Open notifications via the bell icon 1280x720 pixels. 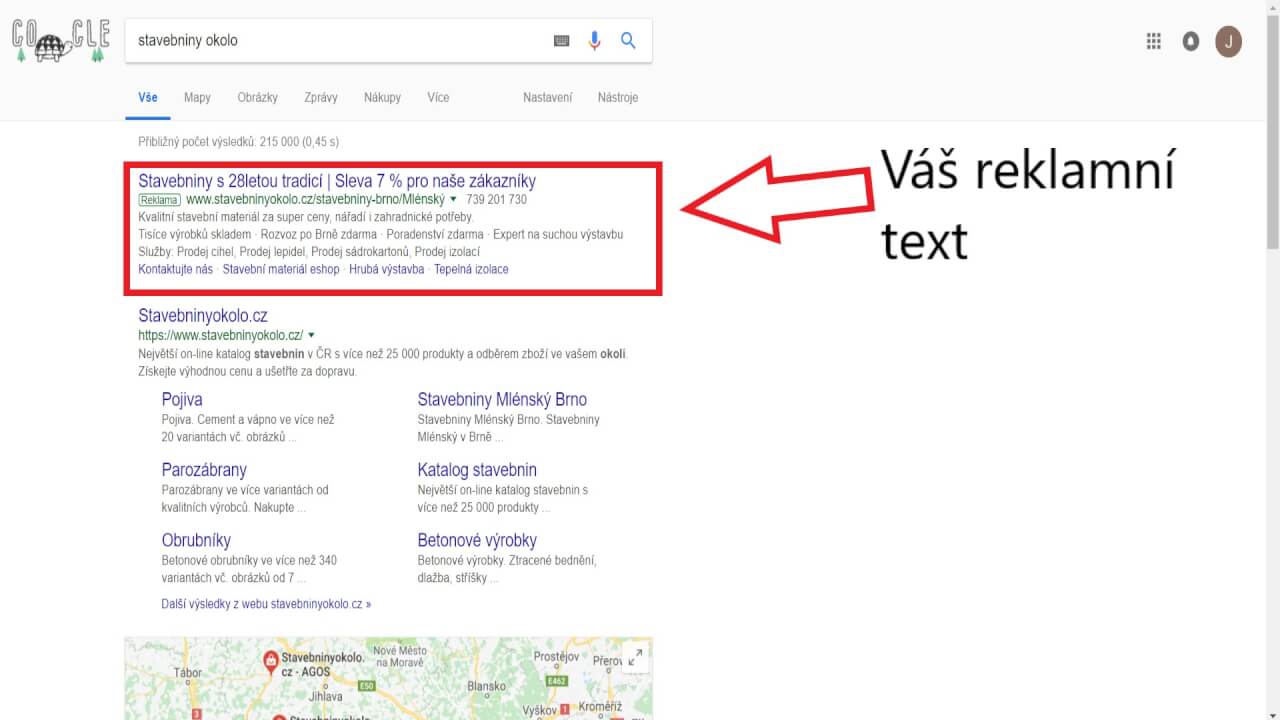click(1190, 41)
